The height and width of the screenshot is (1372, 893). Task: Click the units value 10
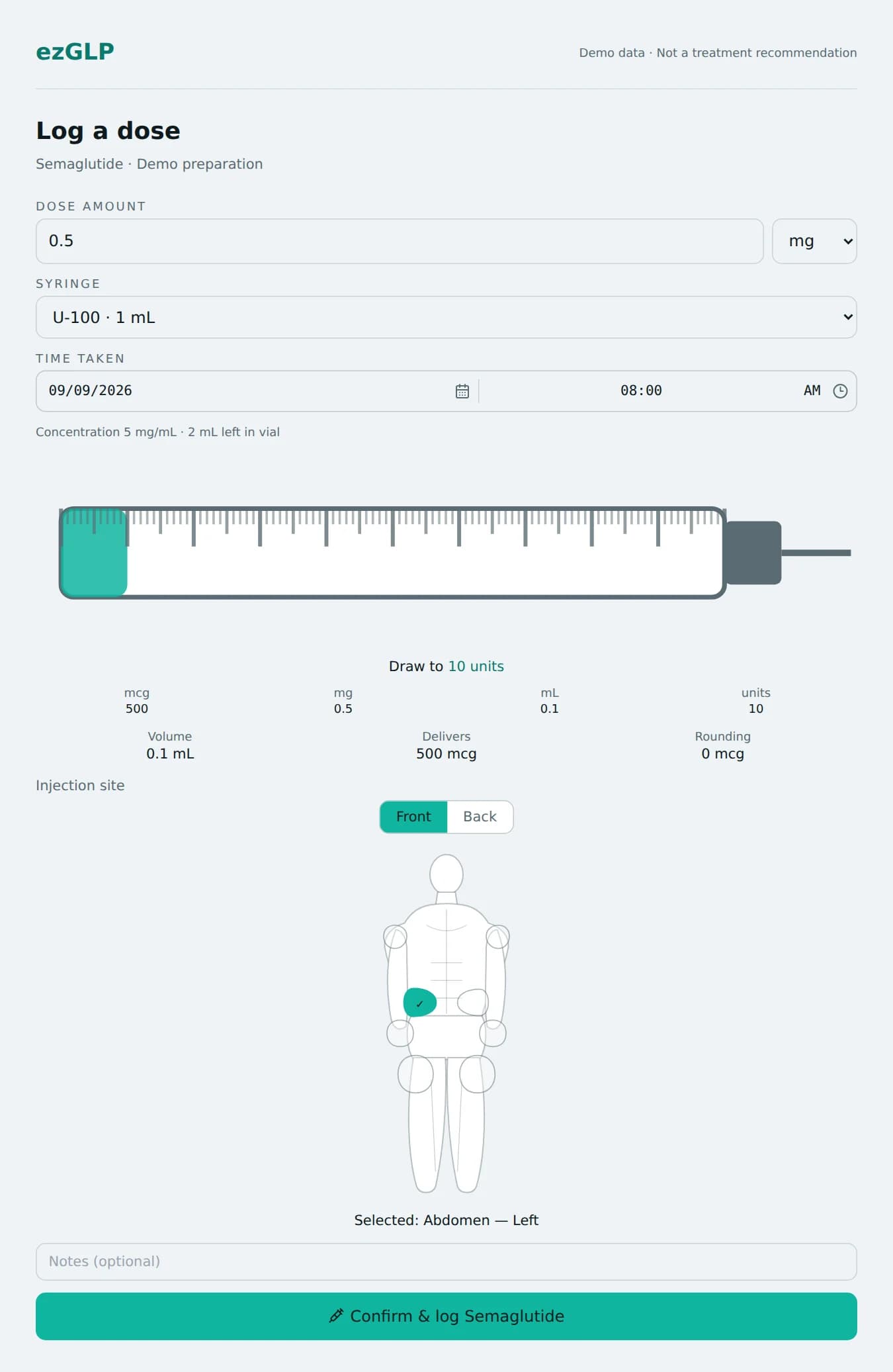click(x=755, y=708)
